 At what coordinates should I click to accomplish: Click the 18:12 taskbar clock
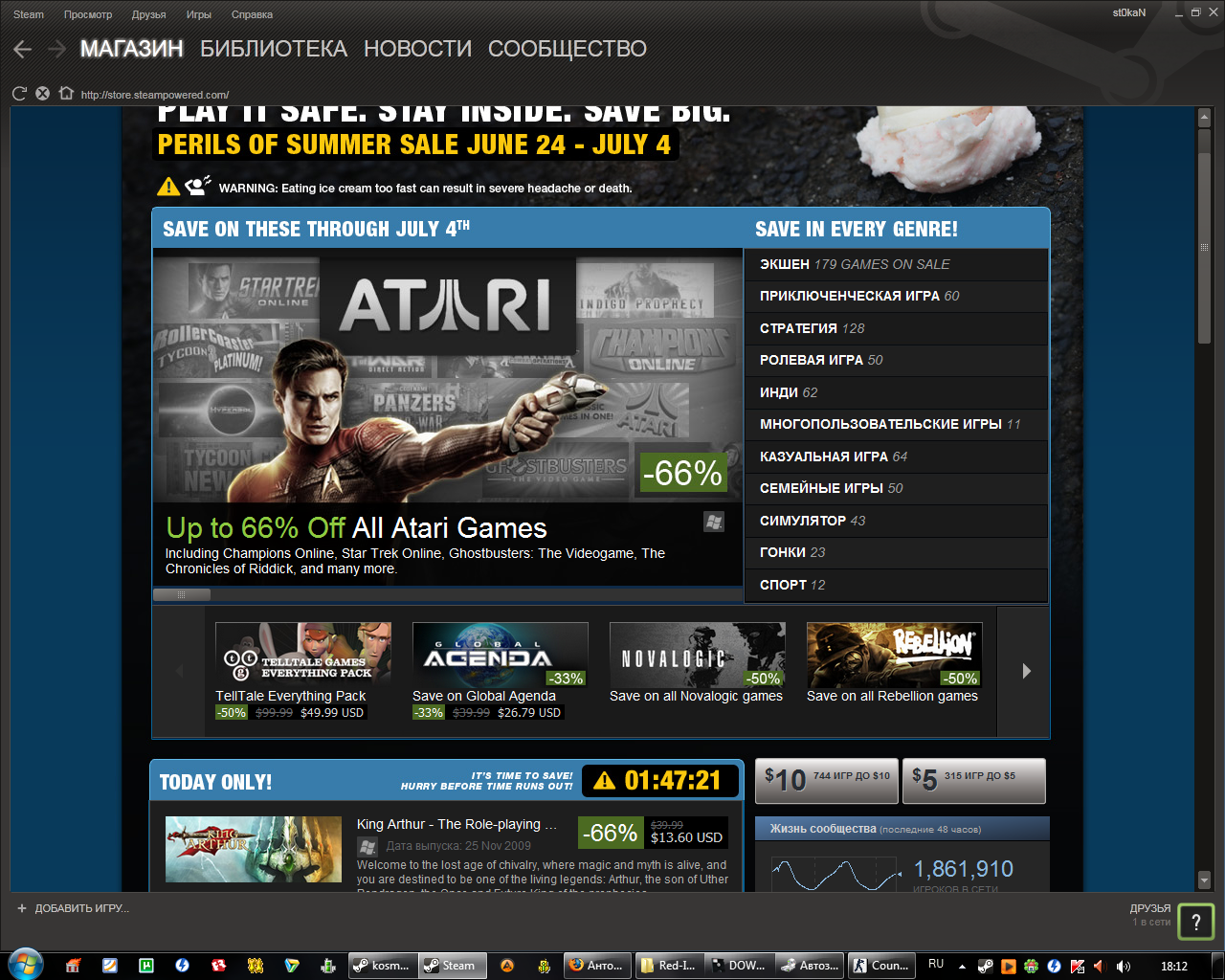(1174, 967)
